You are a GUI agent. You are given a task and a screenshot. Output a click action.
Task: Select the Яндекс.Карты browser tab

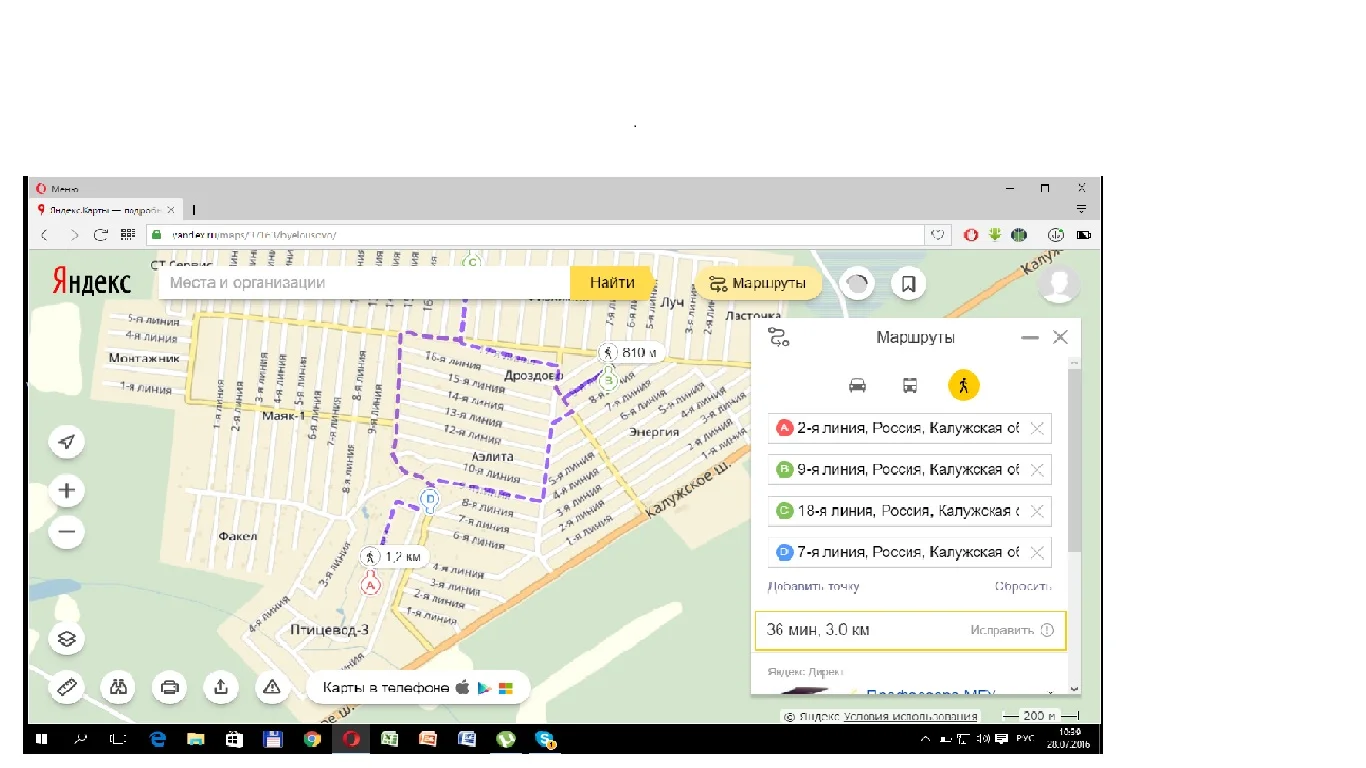pos(105,210)
